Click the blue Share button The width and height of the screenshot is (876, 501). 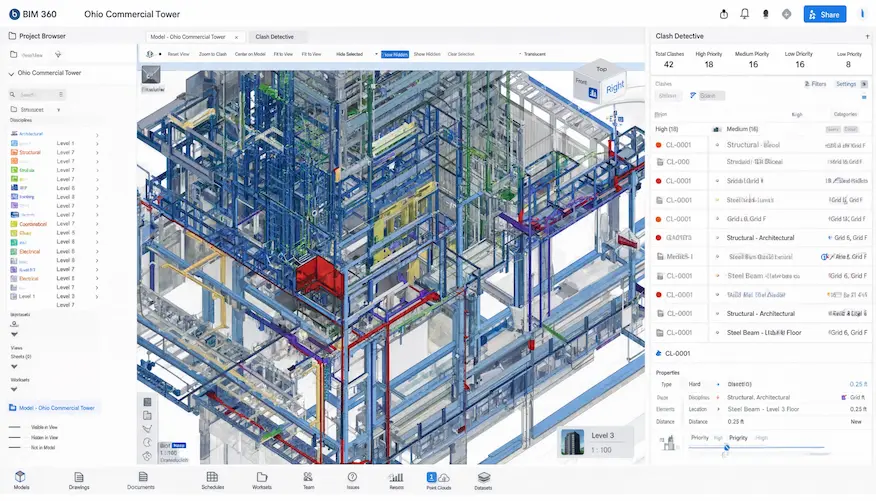[x=825, y=15]
